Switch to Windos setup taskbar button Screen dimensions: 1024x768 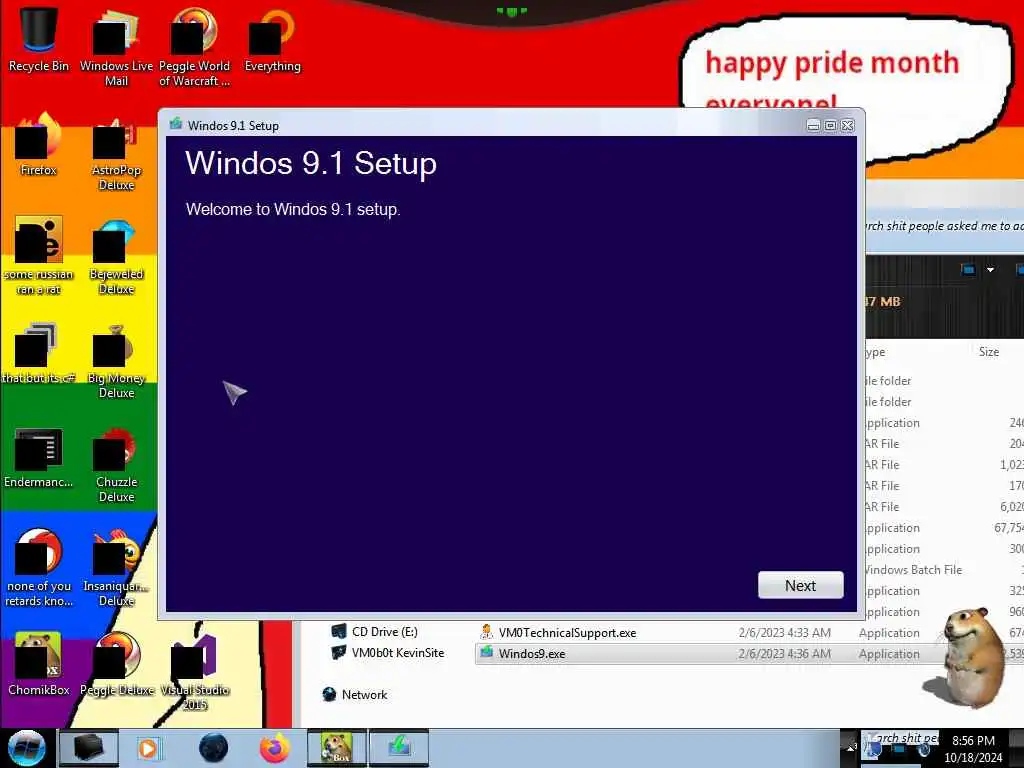[399, 748]
